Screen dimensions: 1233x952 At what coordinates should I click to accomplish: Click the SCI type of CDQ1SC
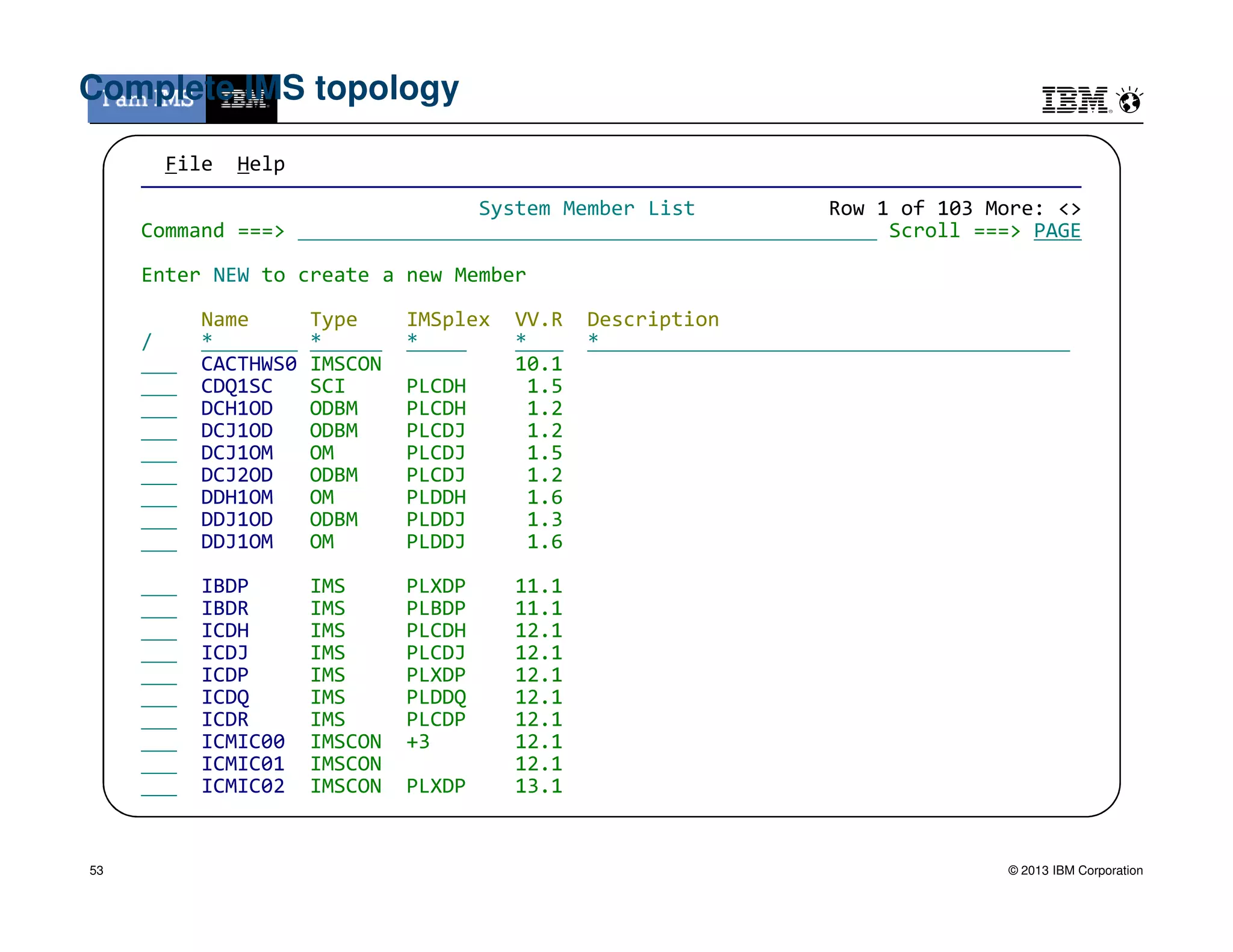[x=328, y=386]
